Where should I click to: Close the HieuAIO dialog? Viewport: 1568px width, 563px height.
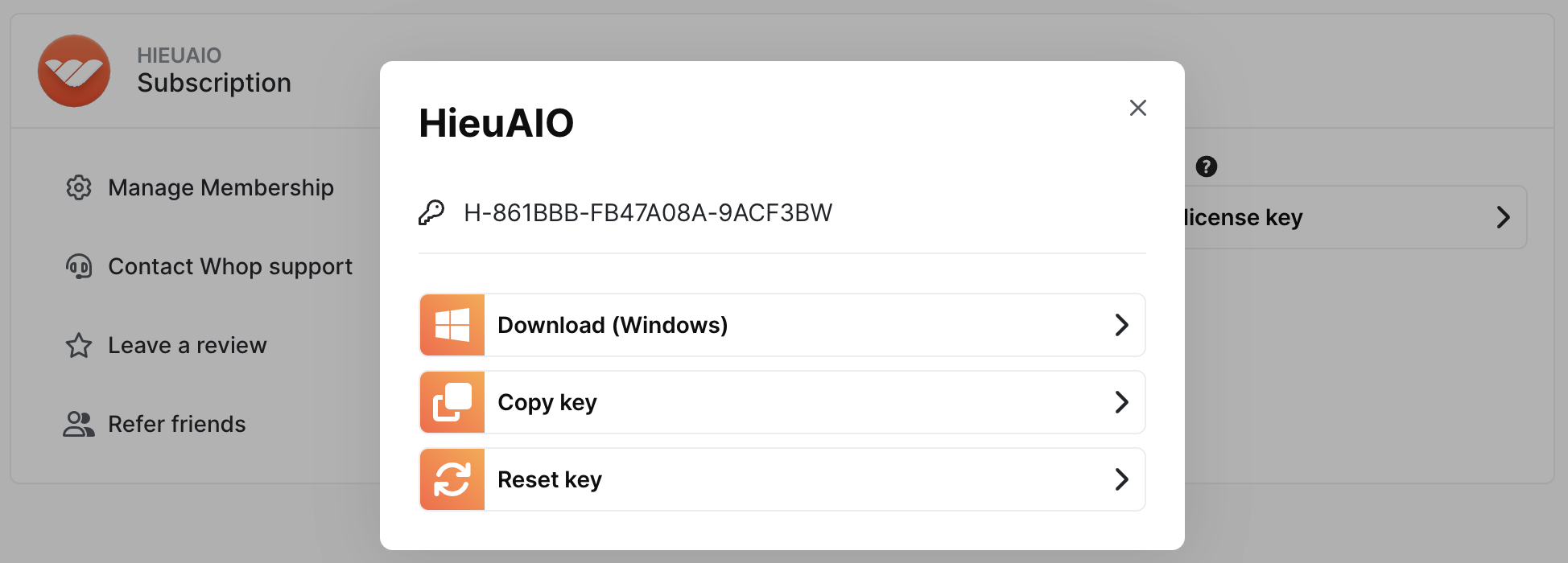point(1137,108)
